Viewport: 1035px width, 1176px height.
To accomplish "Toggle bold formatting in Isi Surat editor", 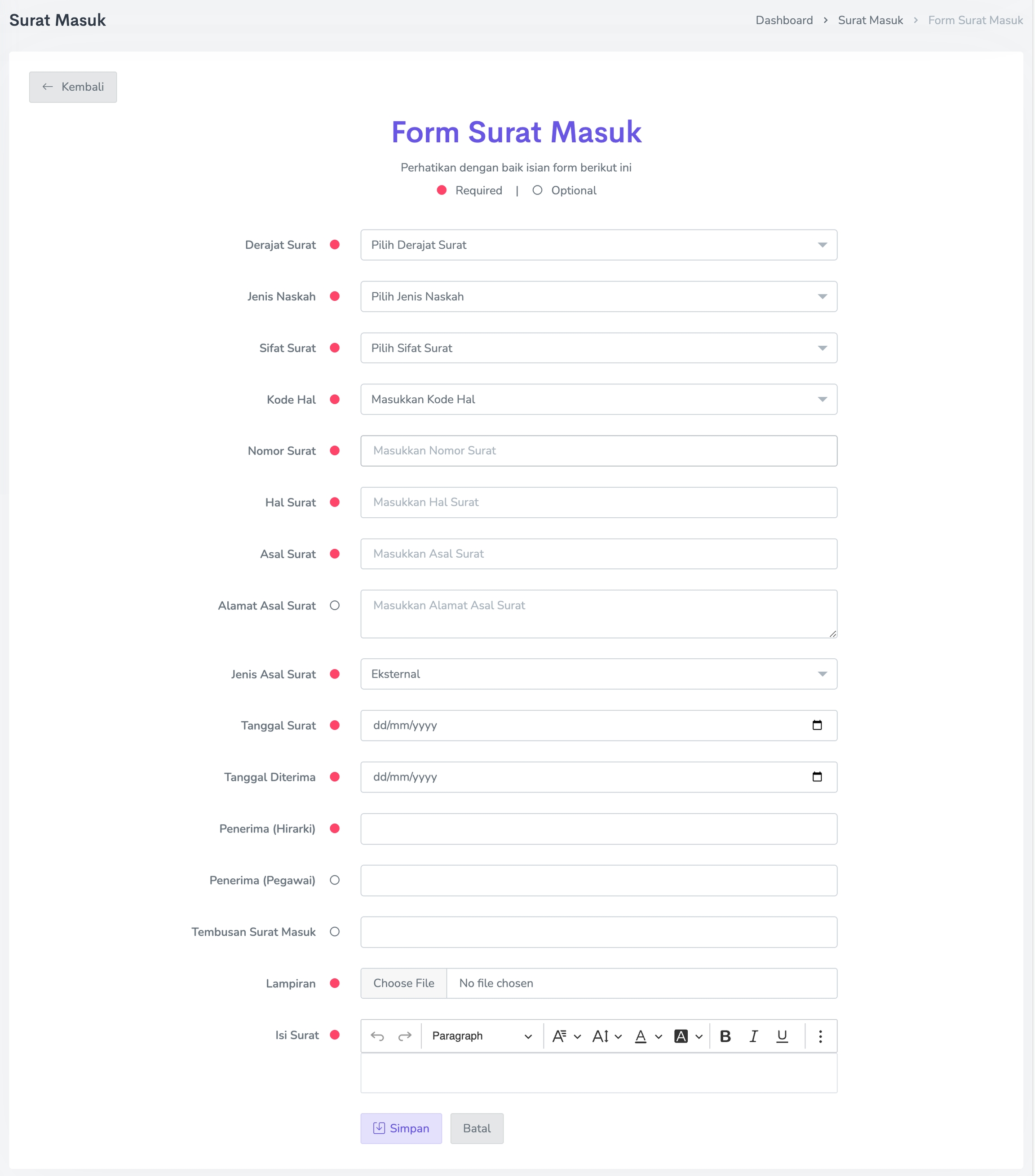I will 725,1036.
